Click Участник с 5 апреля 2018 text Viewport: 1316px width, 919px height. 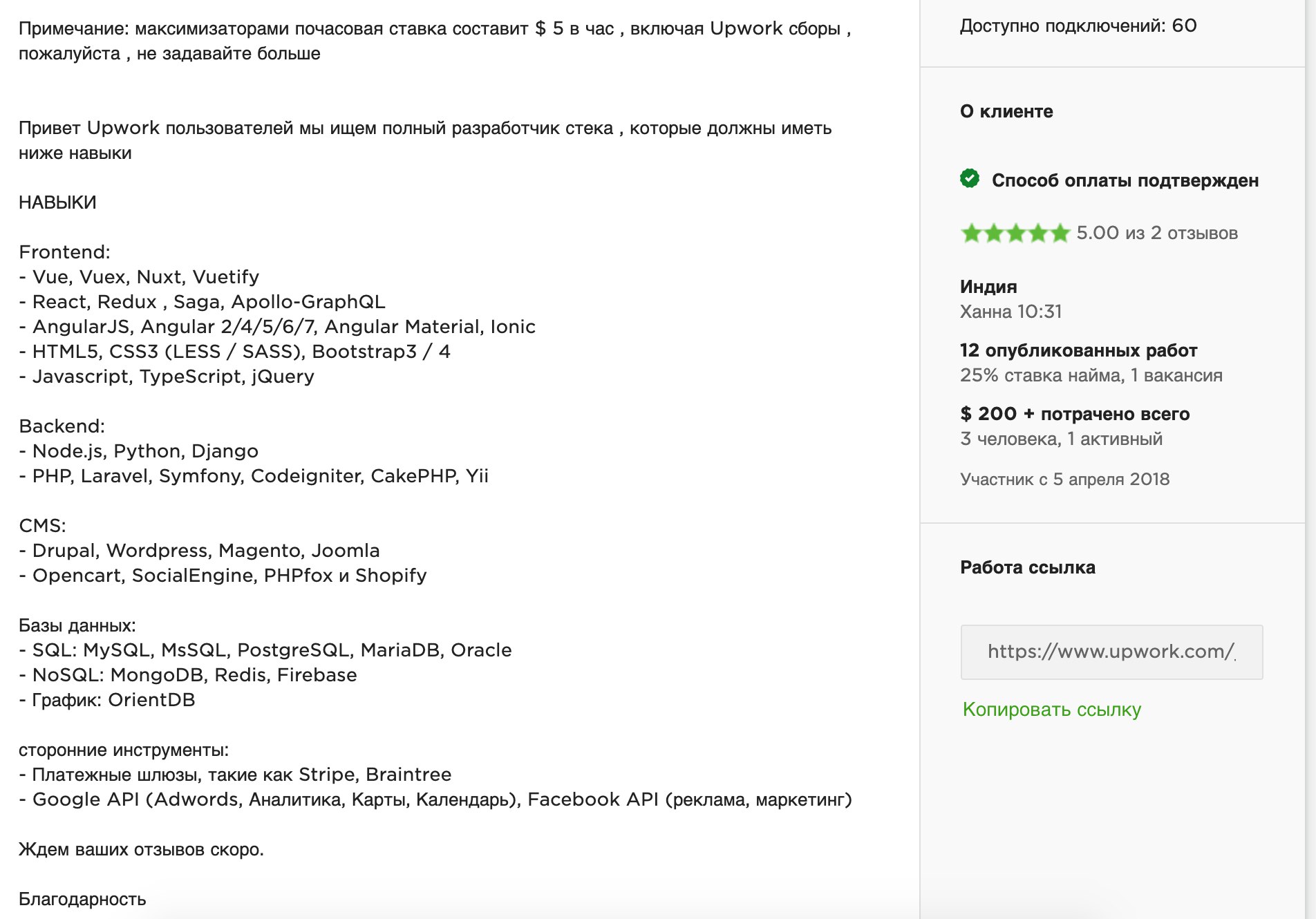[x=1064, y=479]
